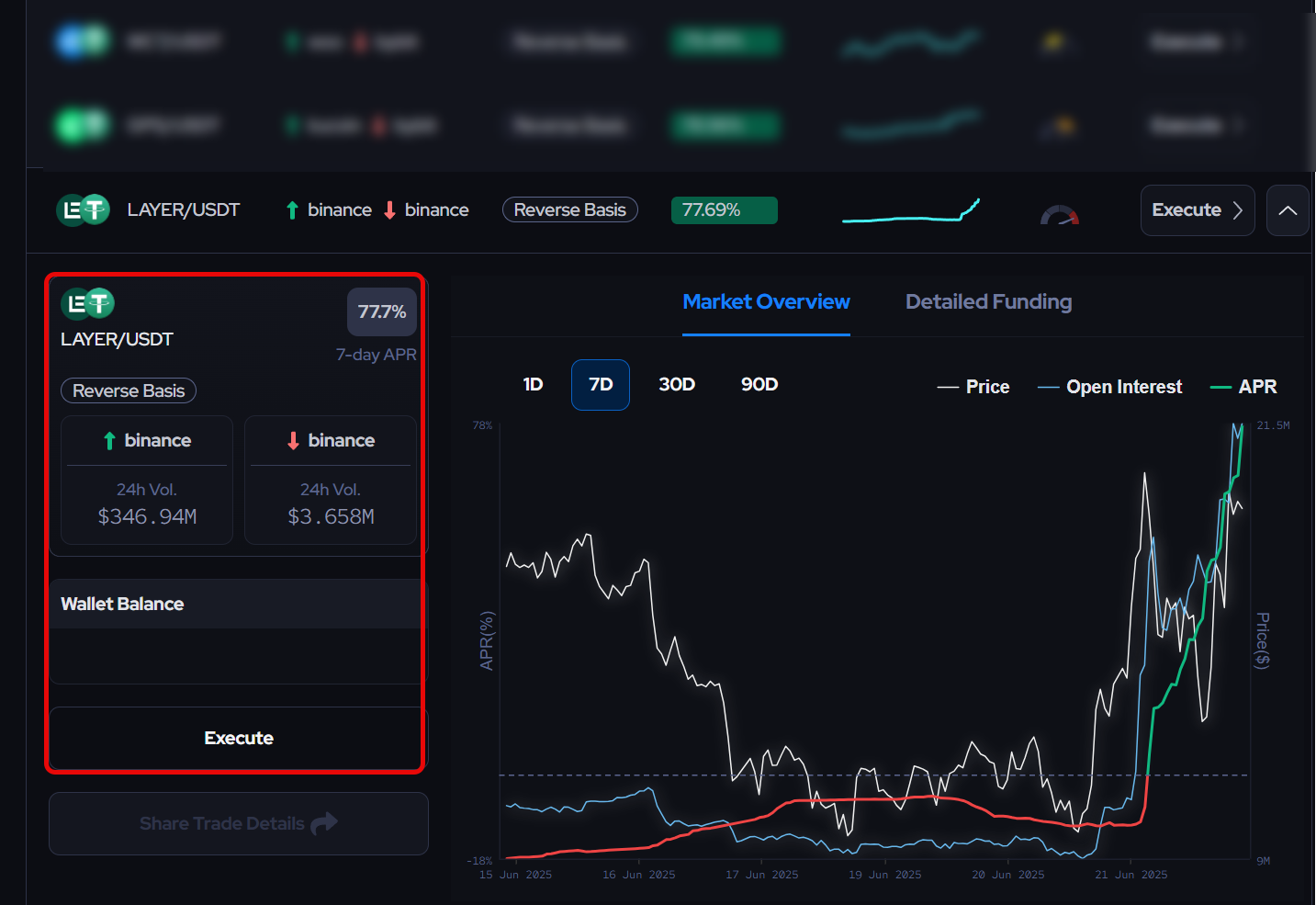
Task: Click Share Trade Details button
Action: coord(239,823)
